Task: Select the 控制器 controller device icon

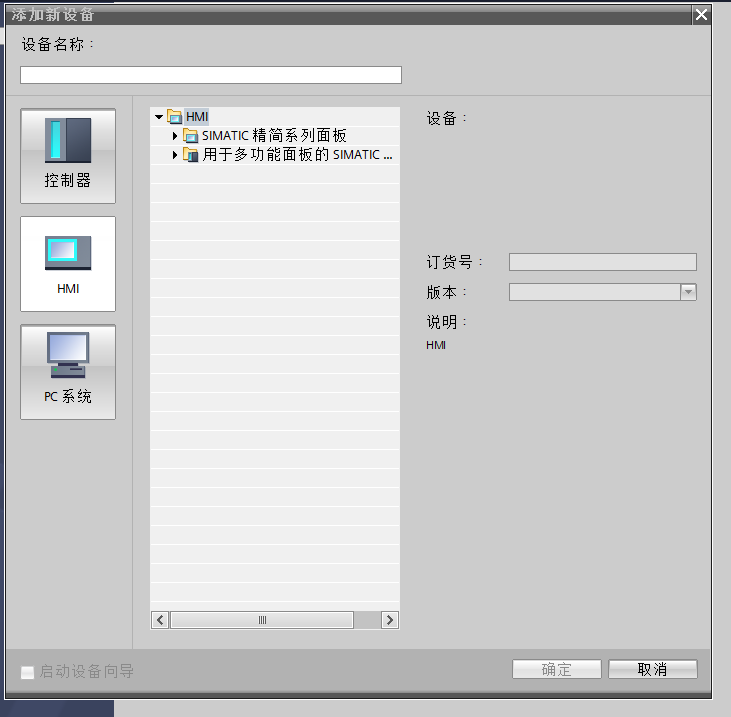Action: click(67, 156)
